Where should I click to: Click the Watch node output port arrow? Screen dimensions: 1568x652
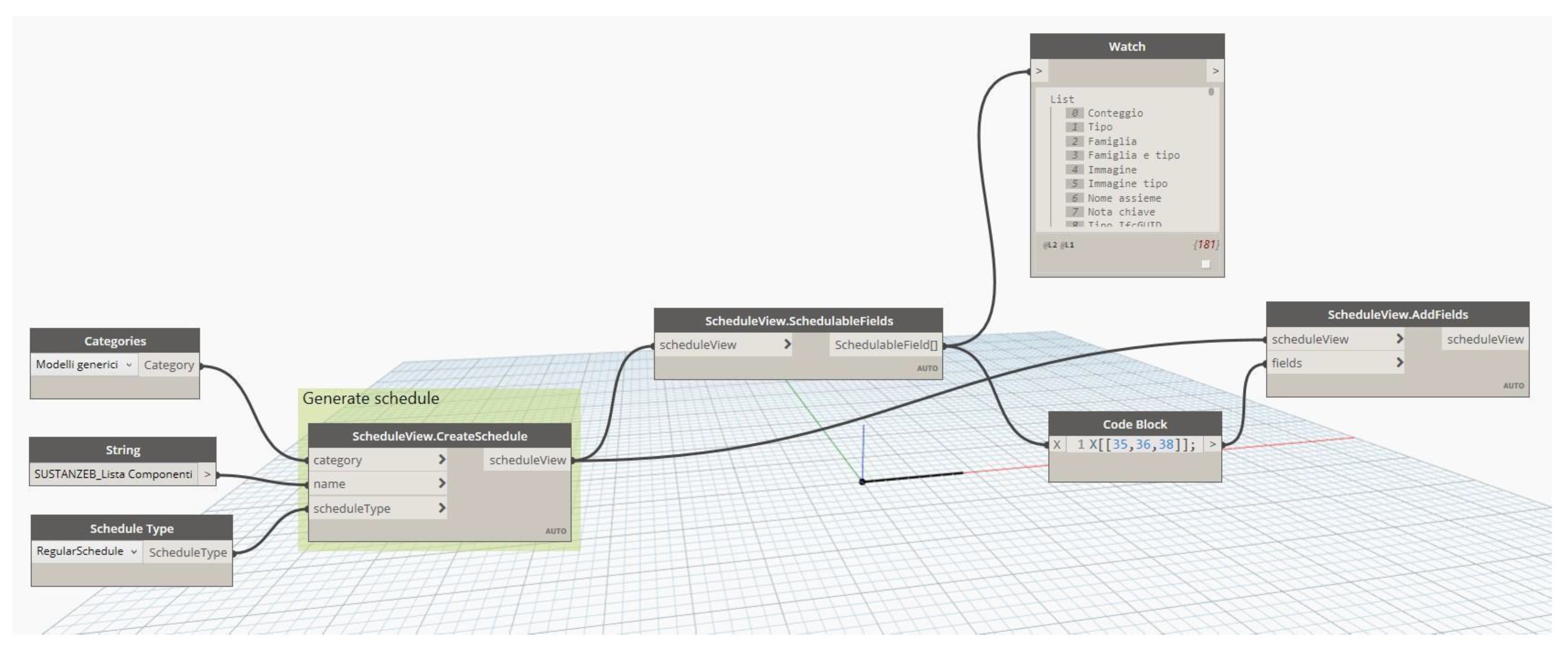1215,71
